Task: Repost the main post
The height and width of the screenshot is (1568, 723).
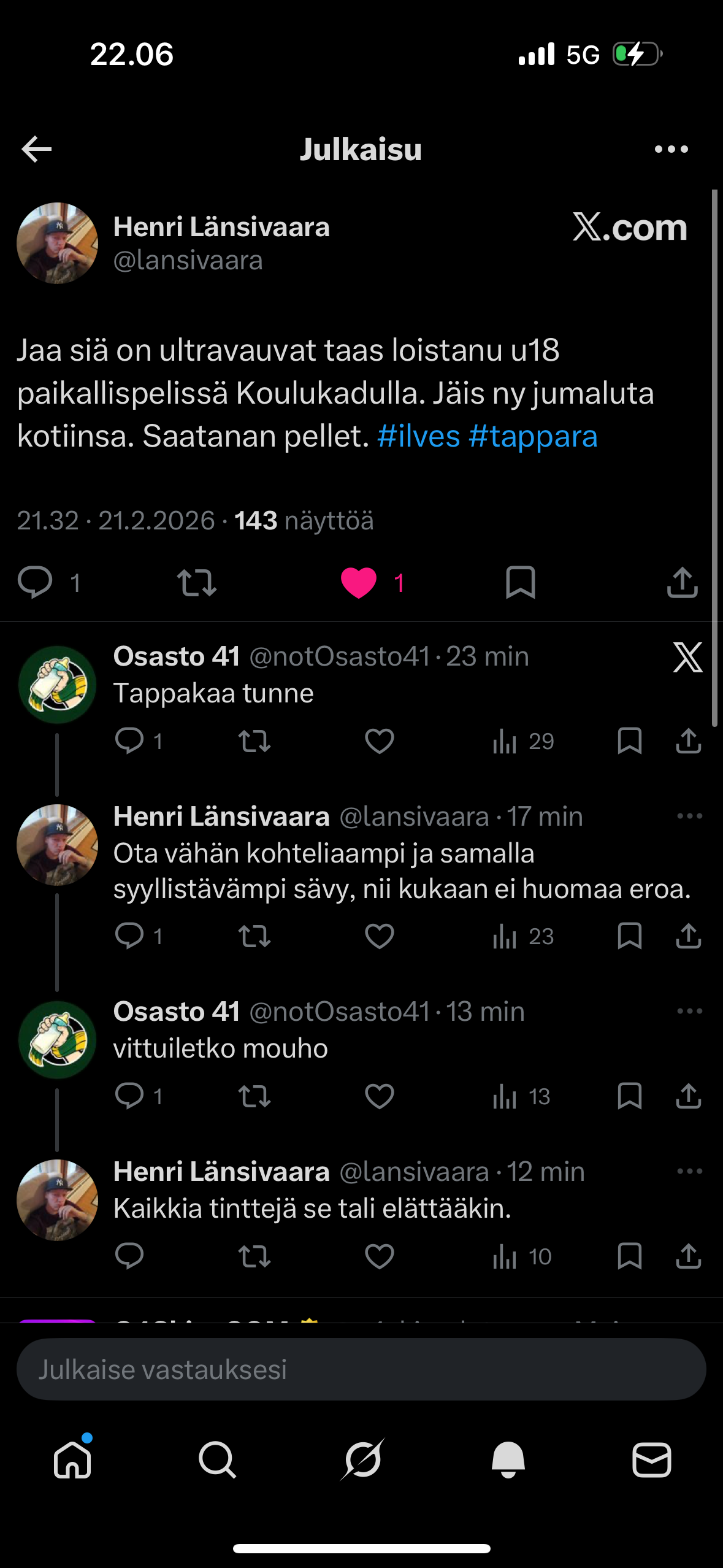Action: tap(196, 582)
